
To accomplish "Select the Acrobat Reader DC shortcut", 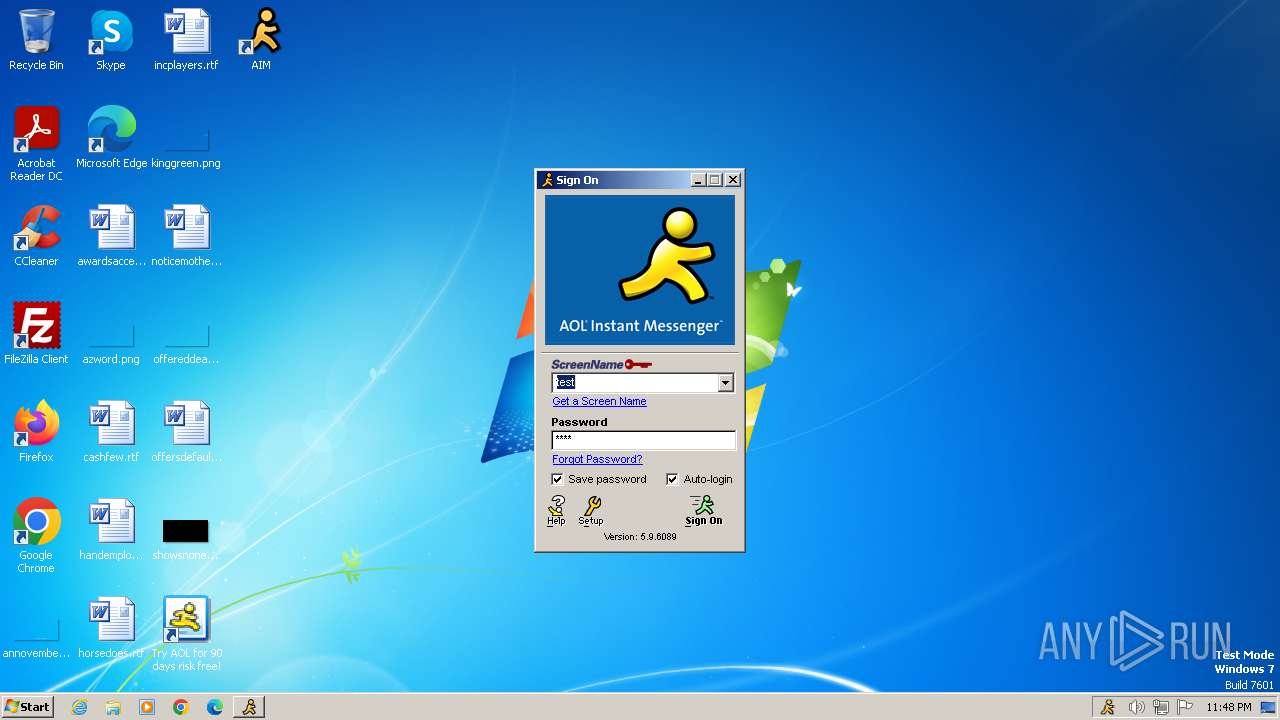I will click(36, 144).
